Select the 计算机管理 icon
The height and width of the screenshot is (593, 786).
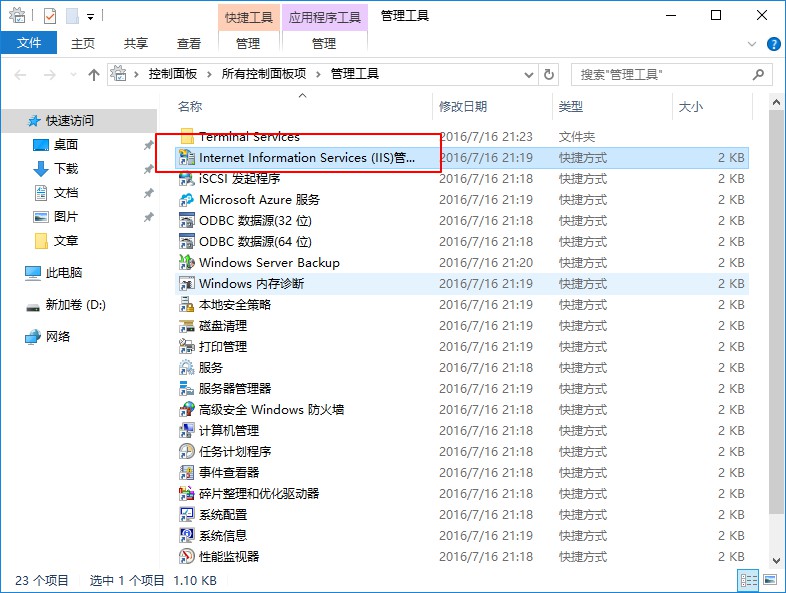187,431
